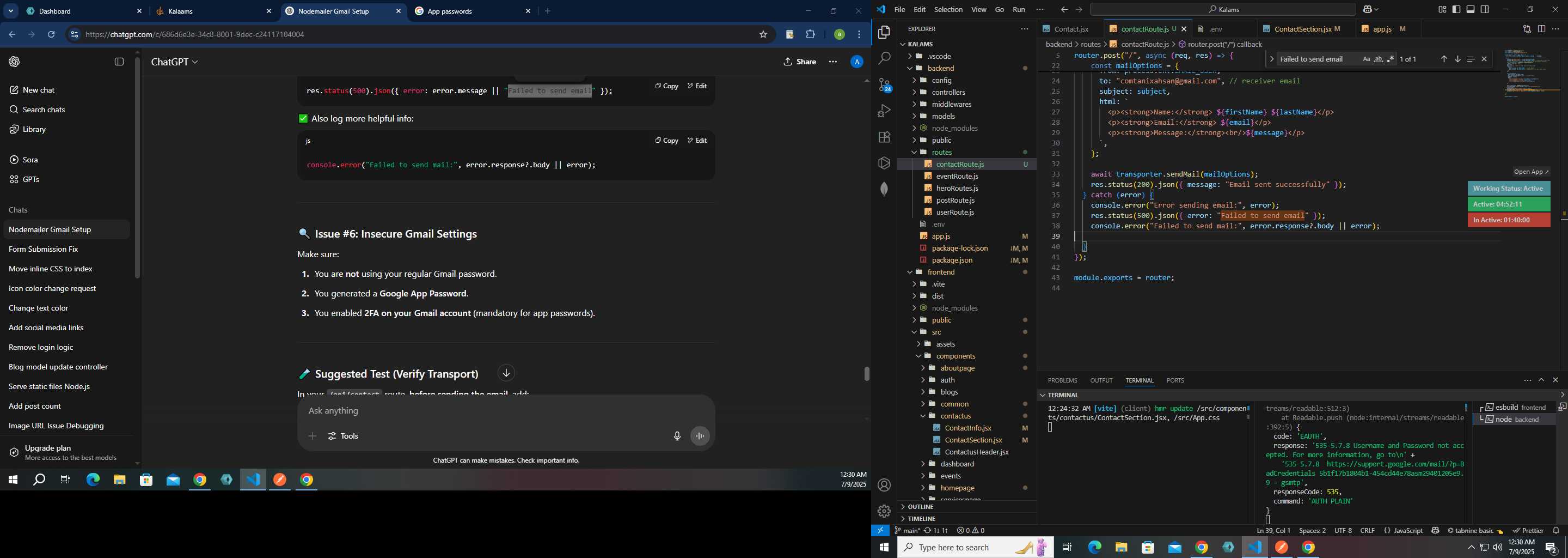
Task: Copy the console.error code block
Action: pyautogui.click(x=666, y=141)
